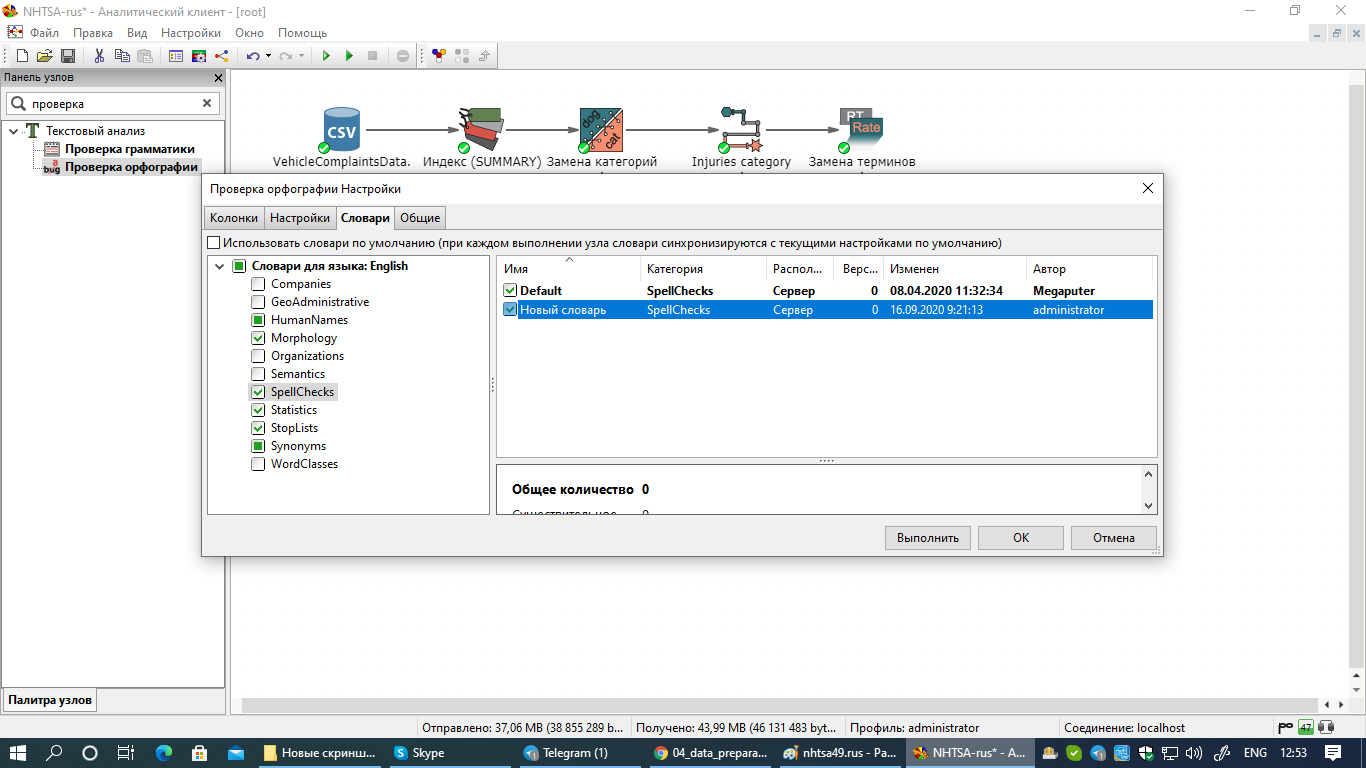Check the GeoAdministrative dictionary checkbox
The width and height of the screenshot is (1366, 768).
pyautogui.click(x=258, y=302)
